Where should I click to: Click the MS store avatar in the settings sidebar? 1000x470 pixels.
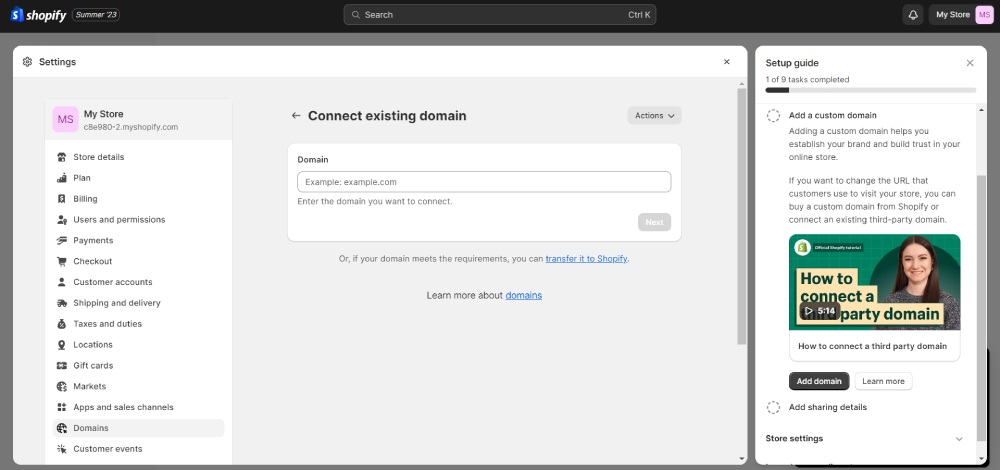[x=66, y=119]
